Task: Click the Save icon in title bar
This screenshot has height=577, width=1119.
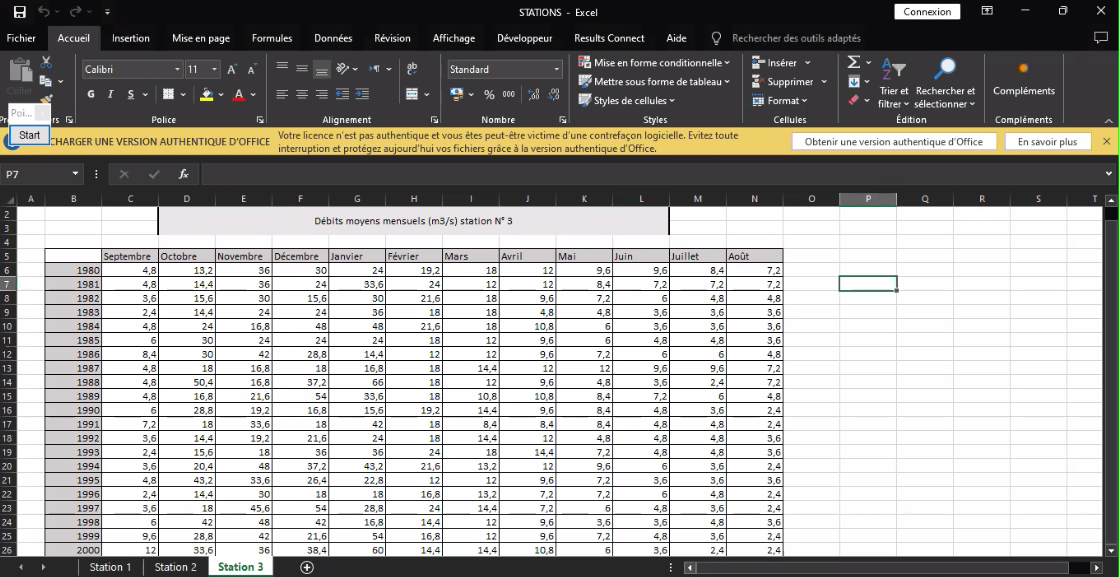Action: (19, 11)
